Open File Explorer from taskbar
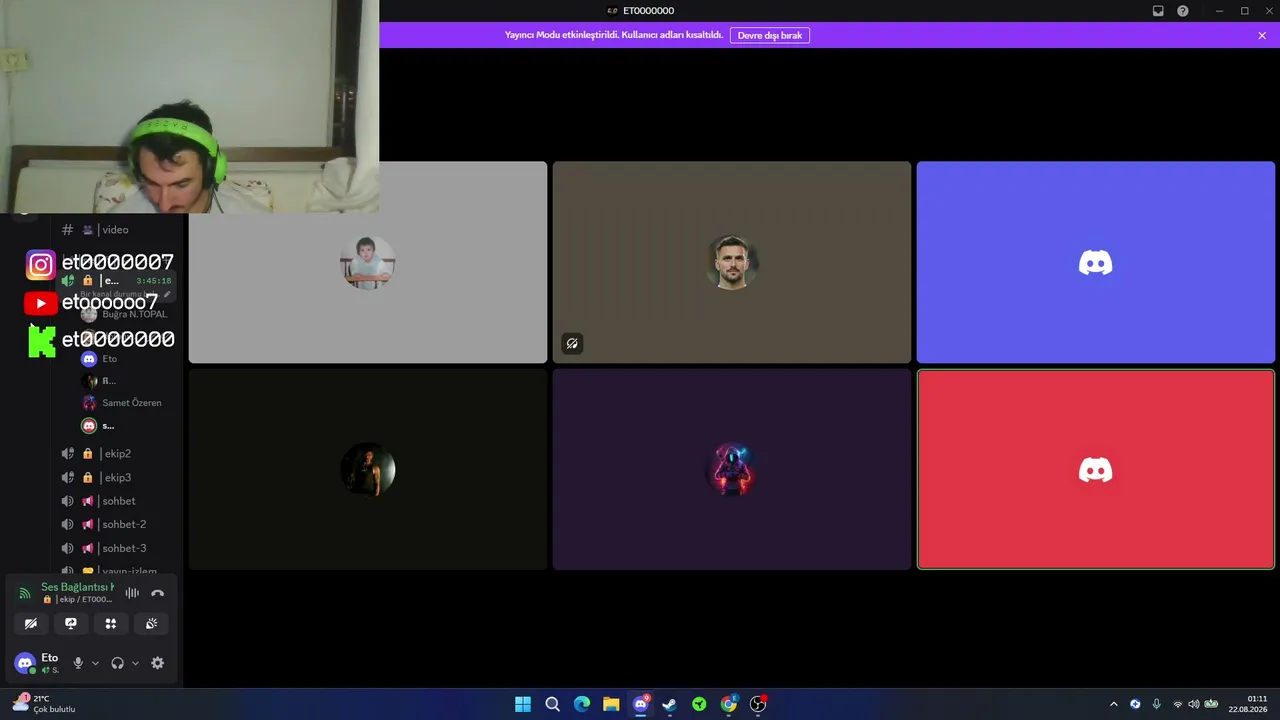Screen dimensions: 1280x720 [611, 704]
